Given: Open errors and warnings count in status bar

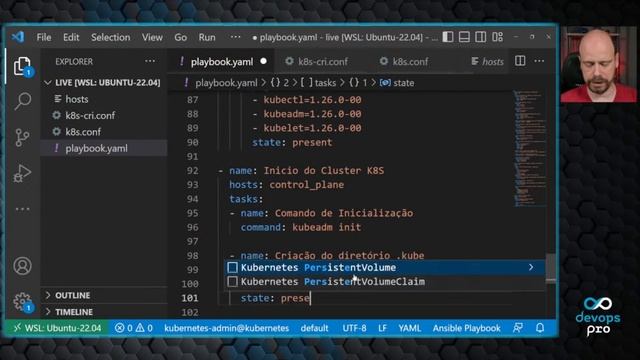Looking at the screenshot, I should 133,328.
